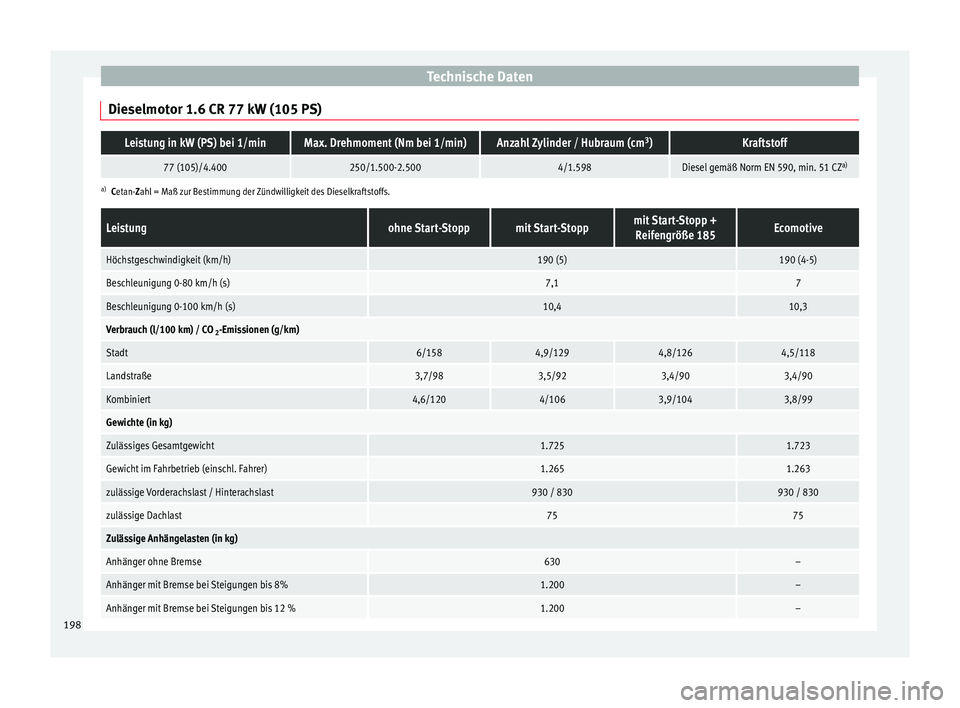Viewport: 960px width, 708px height.
Task: Select combined value '4/106'
Action: pos(552,399)
